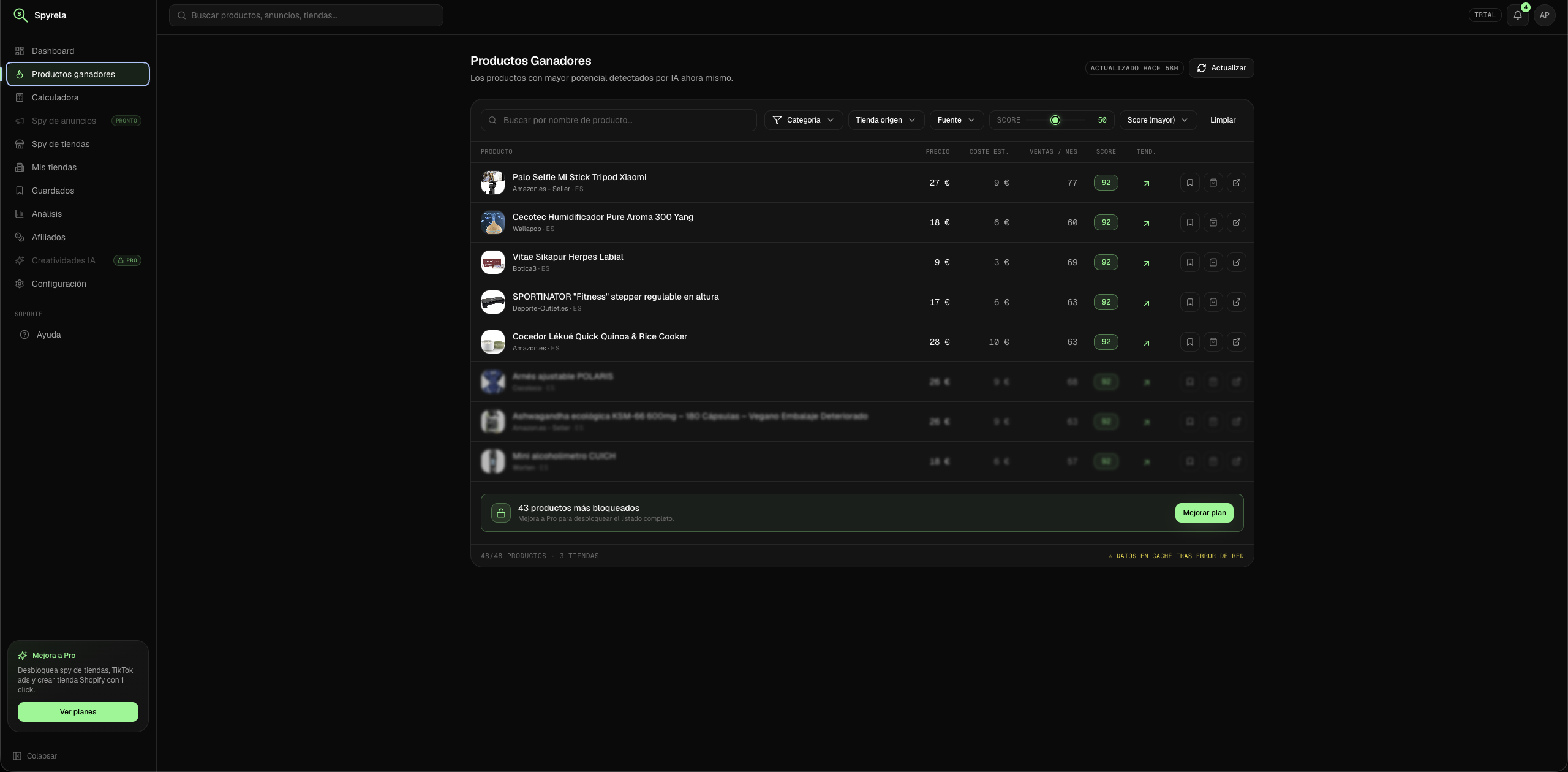The width and height of the screenshot is (1568, 772).
Task: Bookmark the SPORTINATOR stepper product
Action: tap(1189, 302)
